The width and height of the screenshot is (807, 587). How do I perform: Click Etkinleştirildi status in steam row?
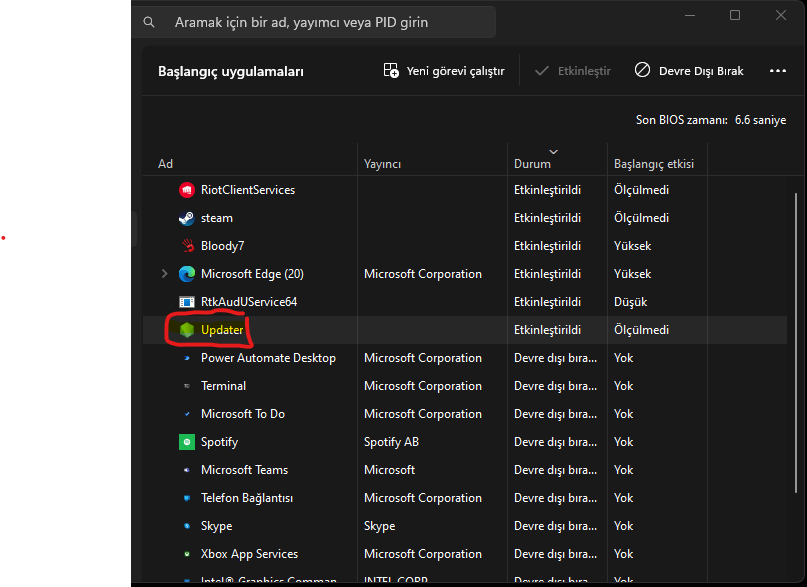(547, 218)
